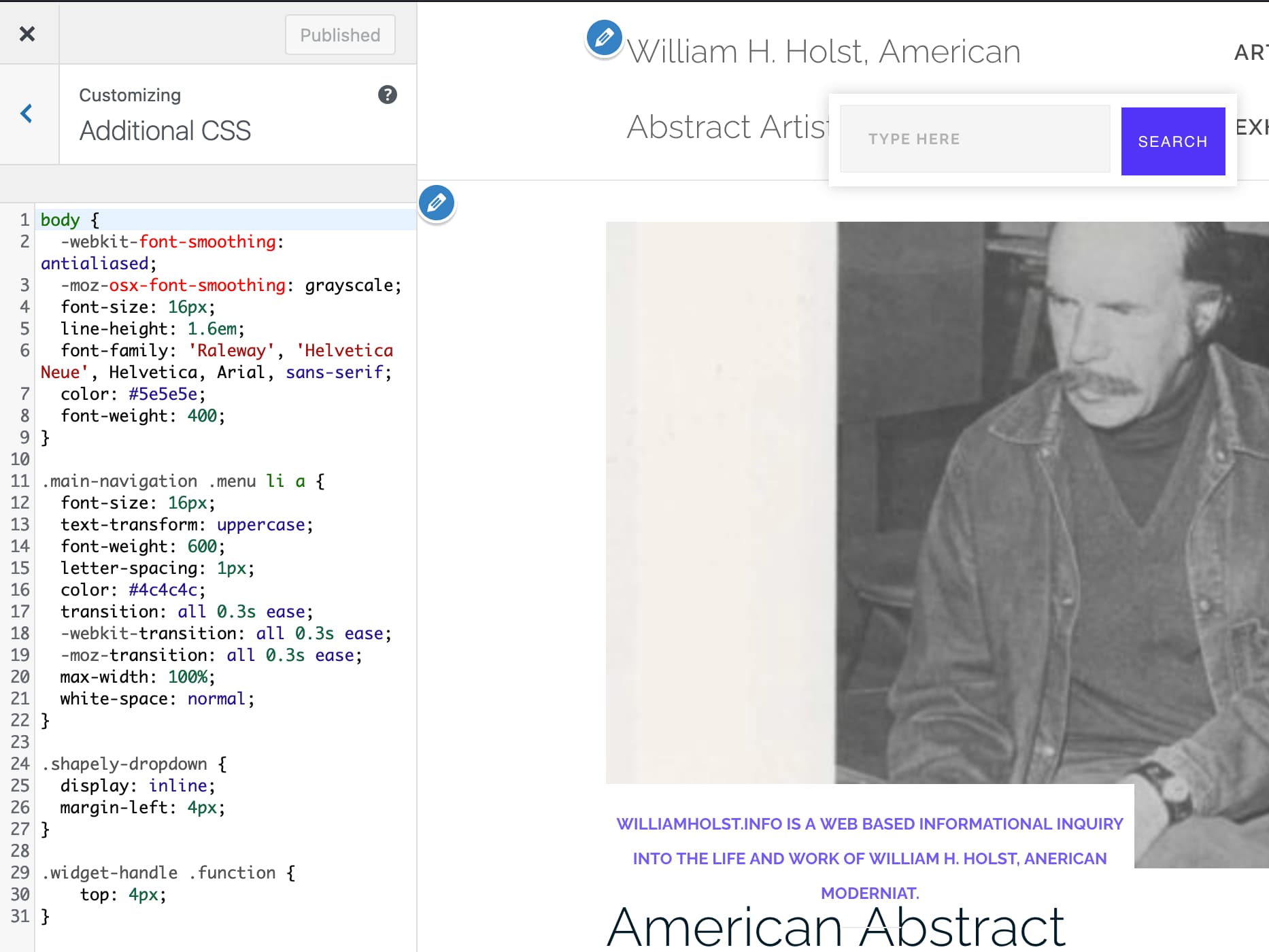Viewport: 1269px width, 952px height.
Task: Click the edit pencil next to site title
Action: (604, 37)
